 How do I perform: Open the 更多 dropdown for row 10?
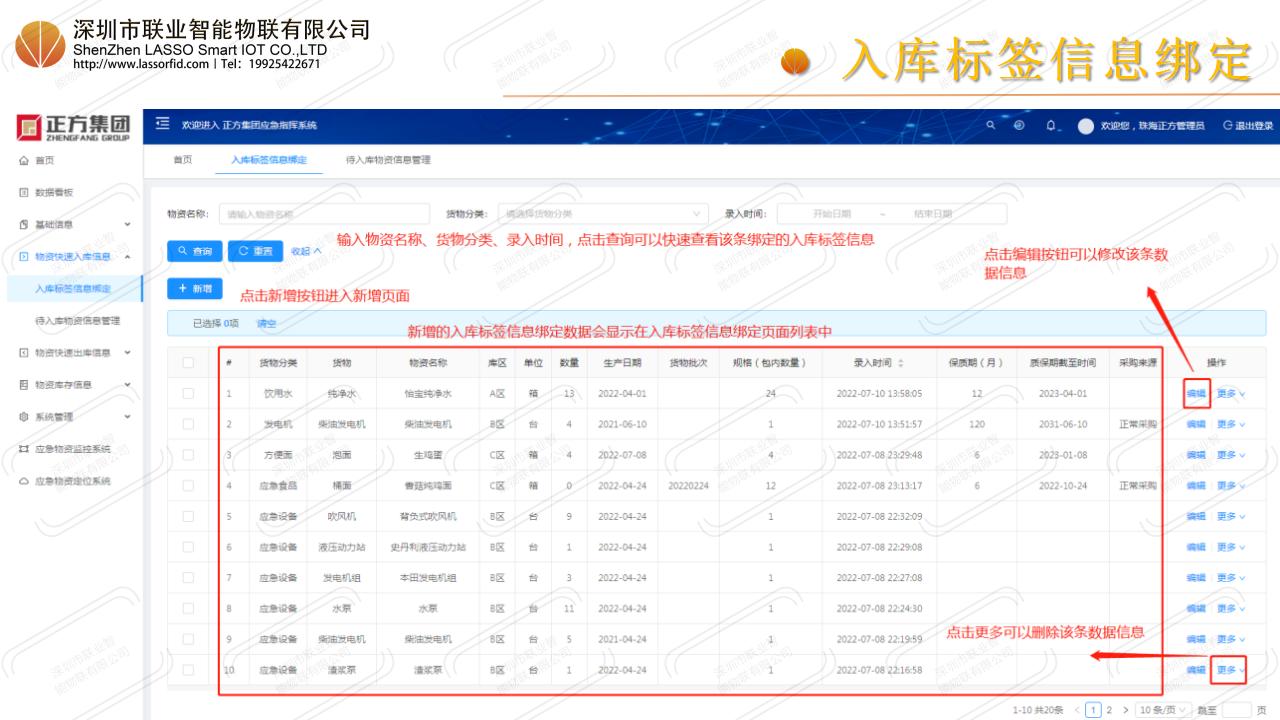pos(1230,670)
